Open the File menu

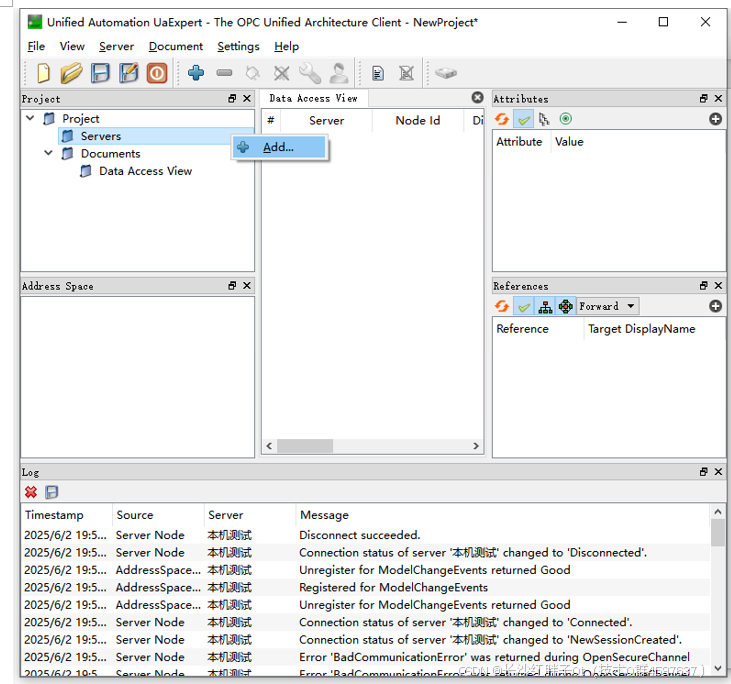tap(36, 47)
